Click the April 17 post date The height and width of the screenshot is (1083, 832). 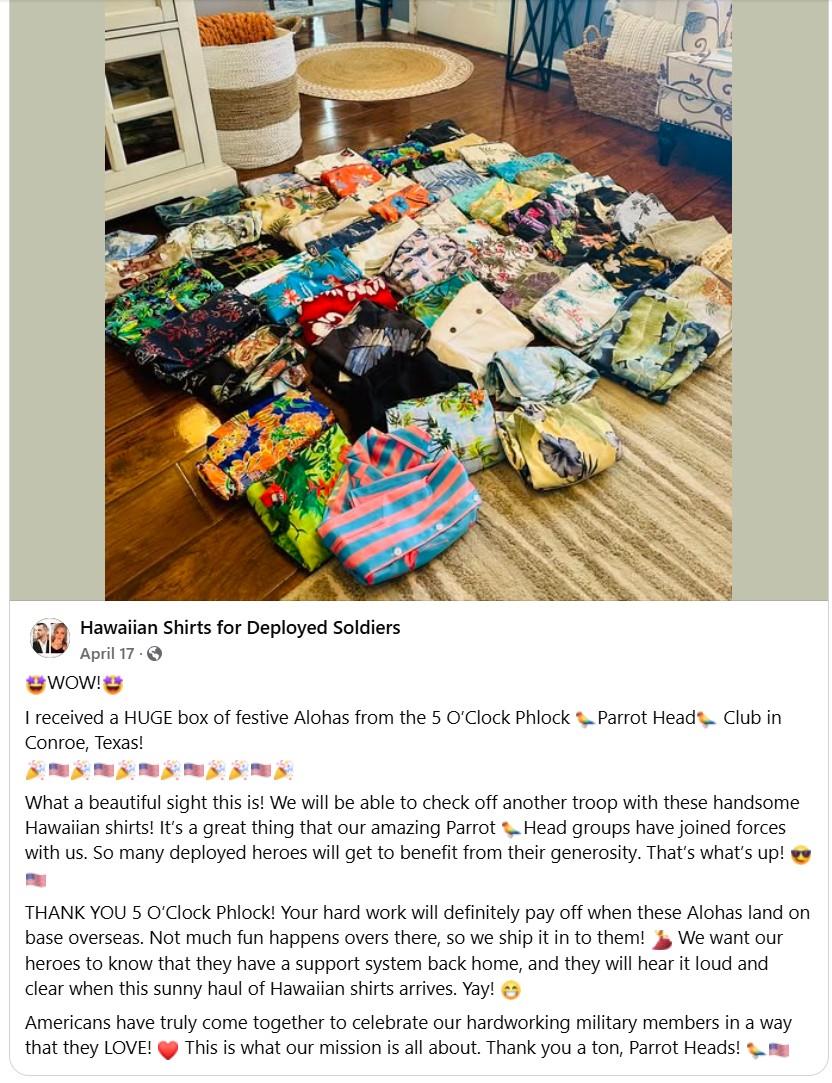tap(107, 653)
